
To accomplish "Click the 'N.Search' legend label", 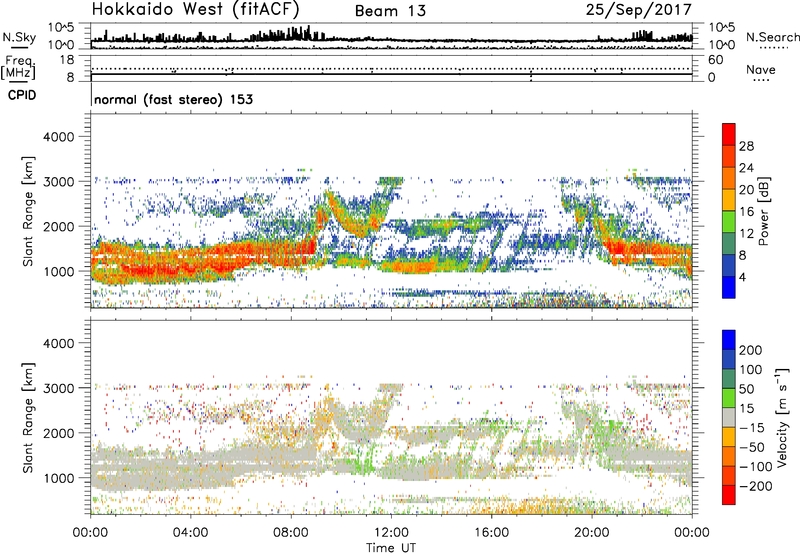I will 772,37.
